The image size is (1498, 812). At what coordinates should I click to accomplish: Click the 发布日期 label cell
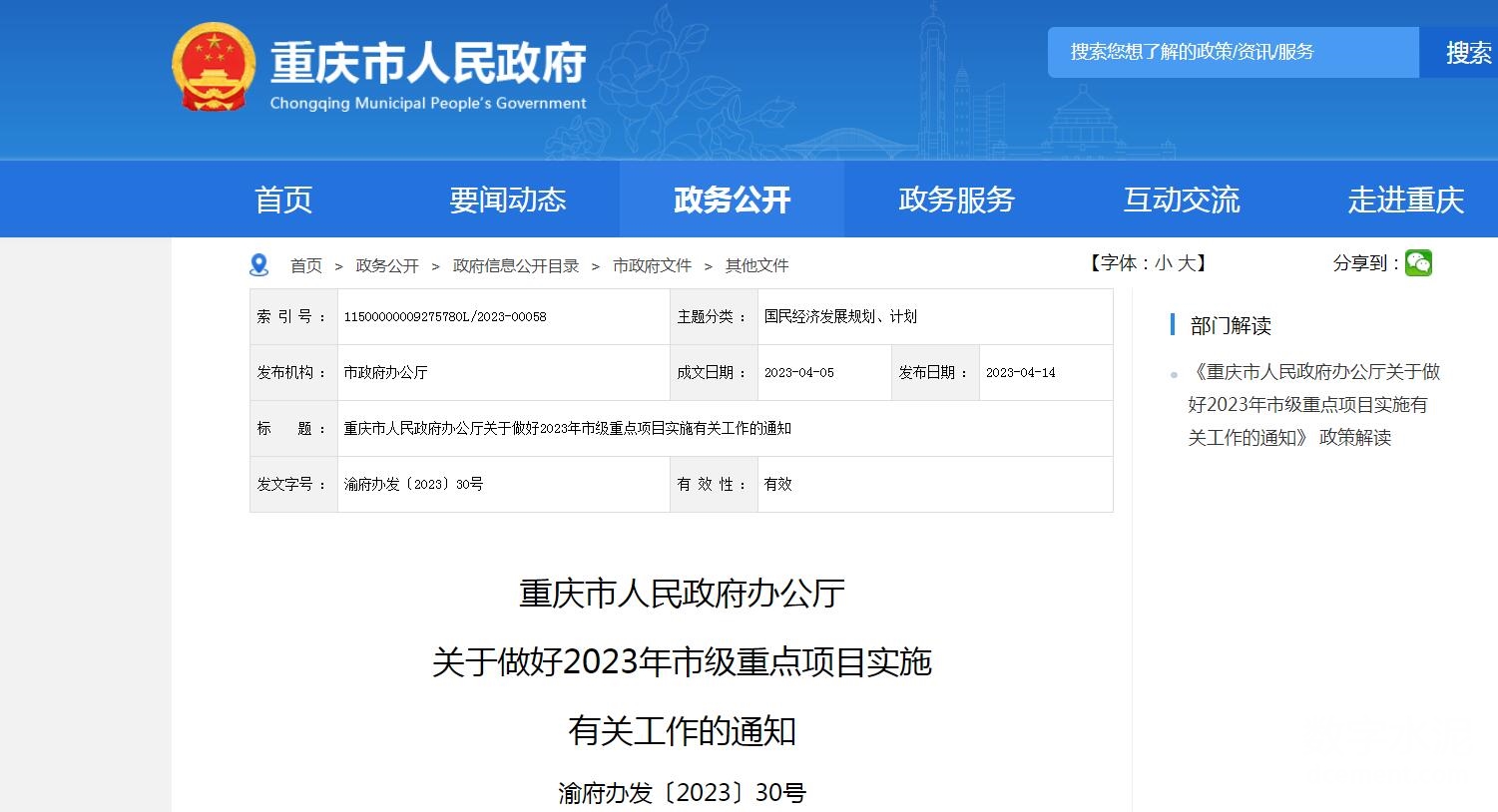(x=935, y=372)
